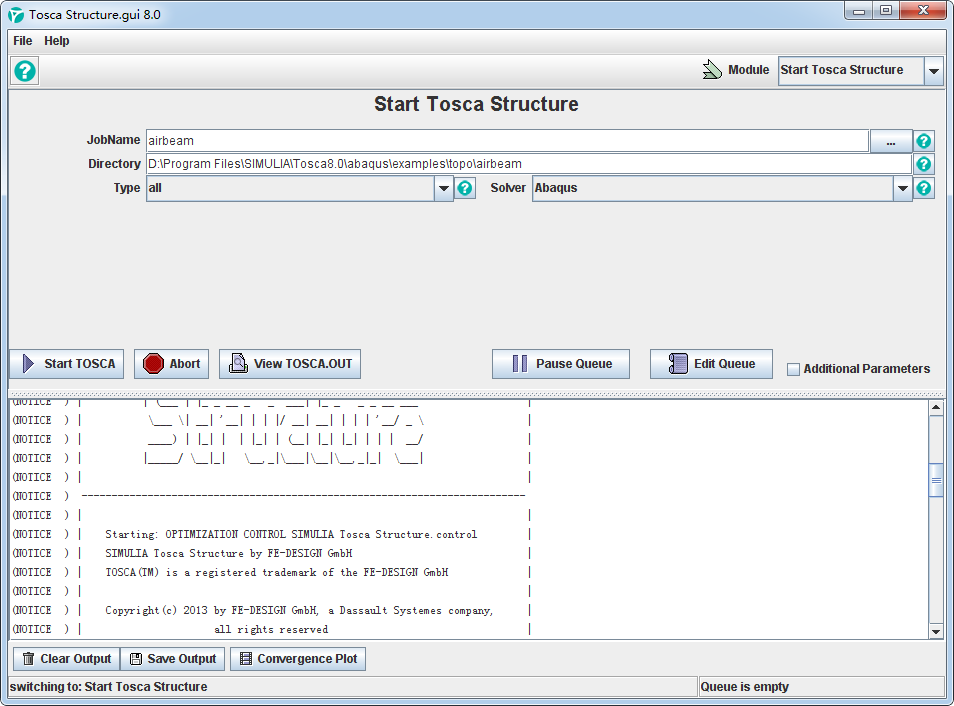Click the Tosca app icon in title bar

[x=16, y=15]
